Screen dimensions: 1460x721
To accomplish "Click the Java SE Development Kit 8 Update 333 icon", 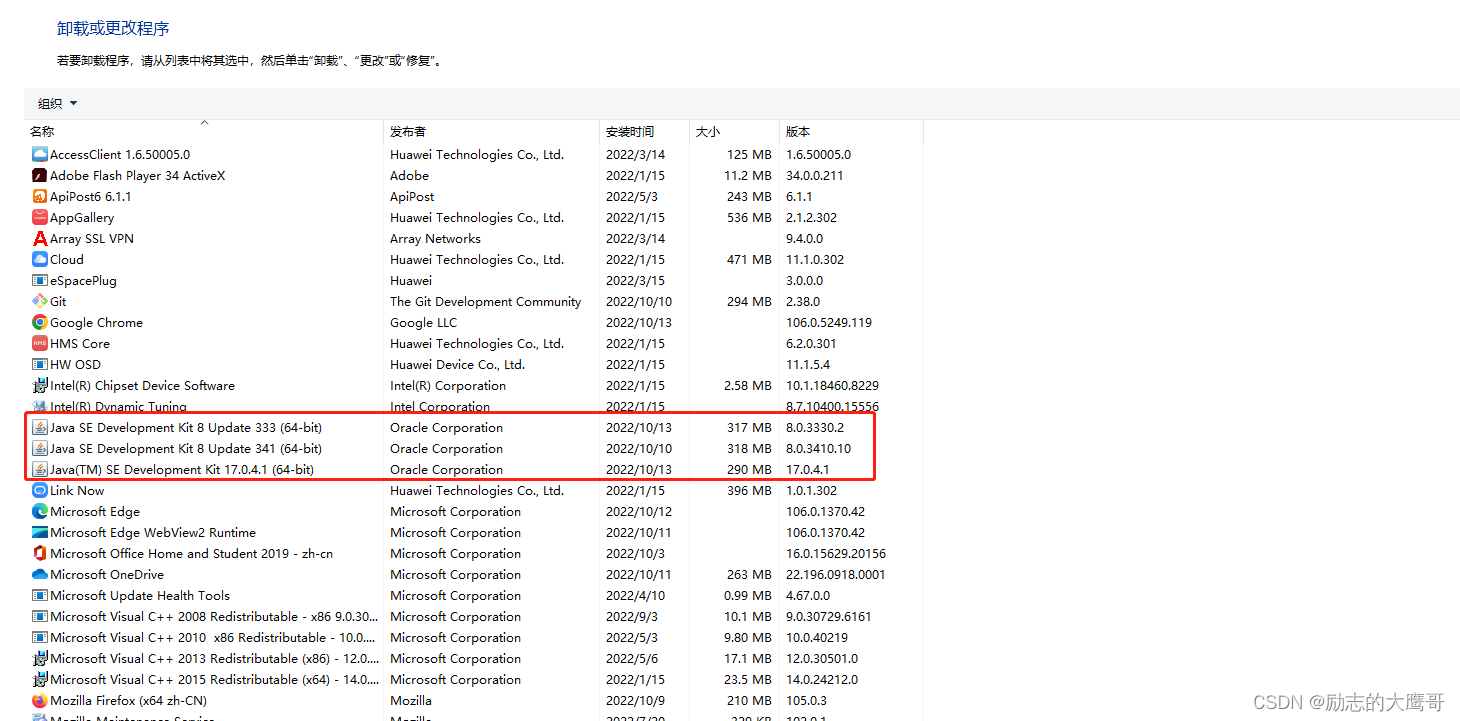I will tap(40, 427).
